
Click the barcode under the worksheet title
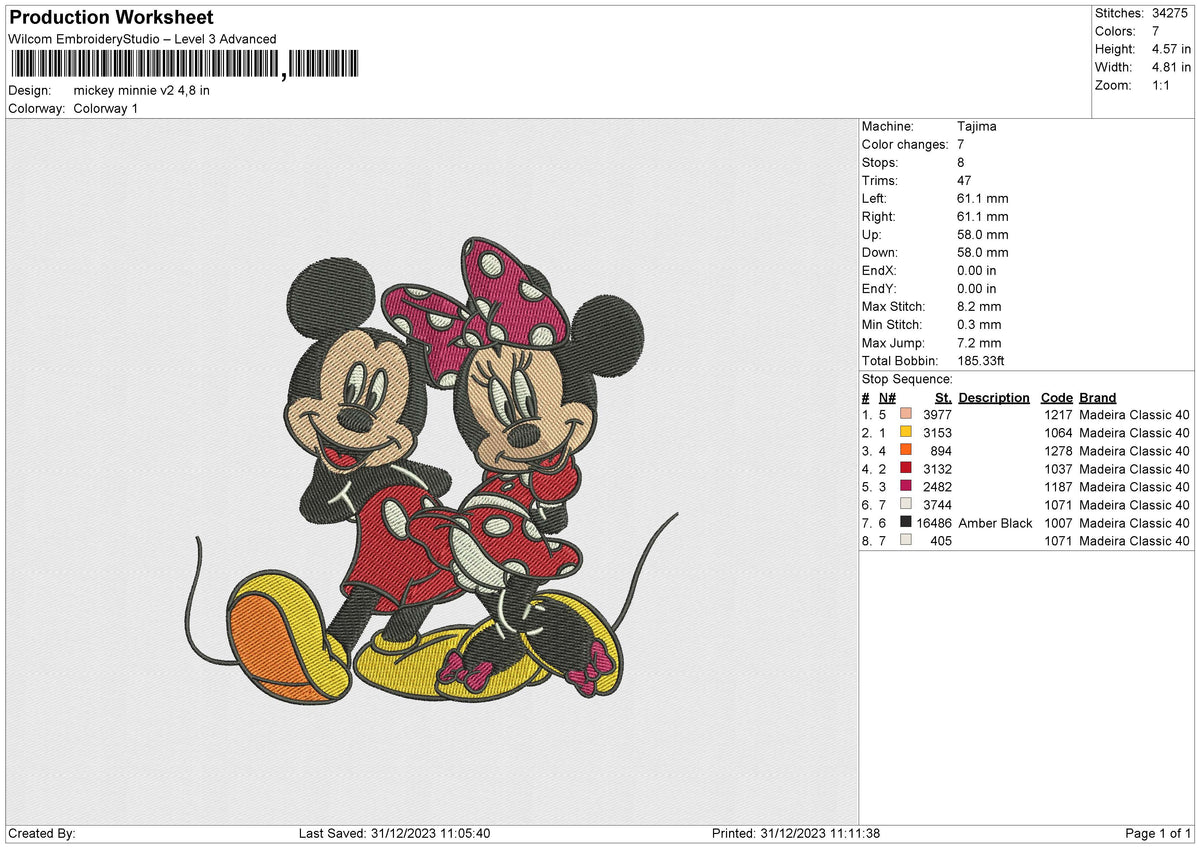click(x=183, y=66)
